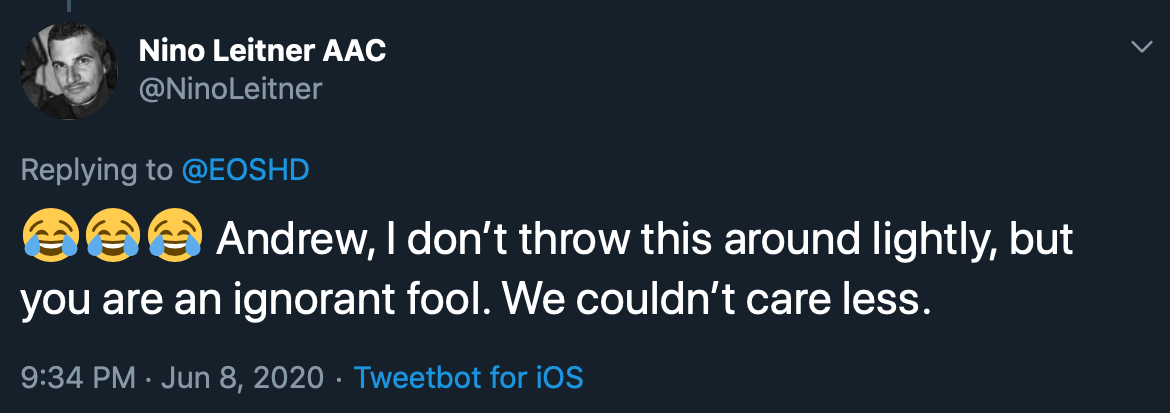Click the 9:34 PM timestamp

pyautogui.click(x=78, y=377)
